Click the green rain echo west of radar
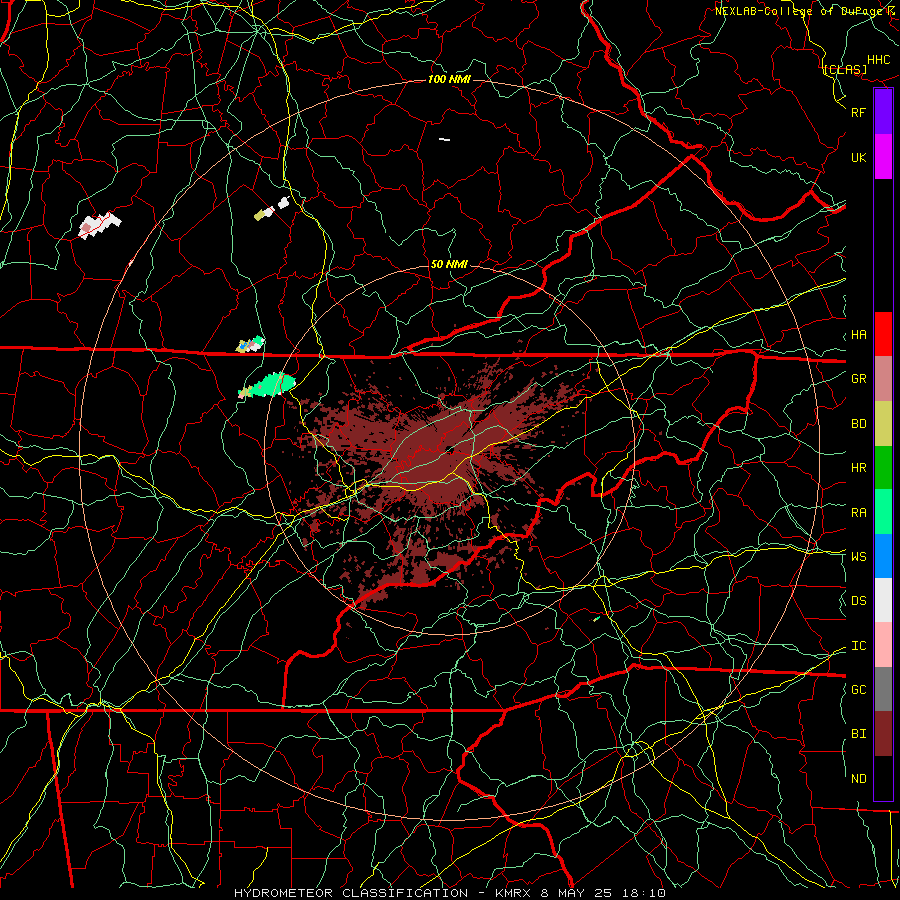The width and height of the screenshot is (900, 900). [x=267, y=385]
